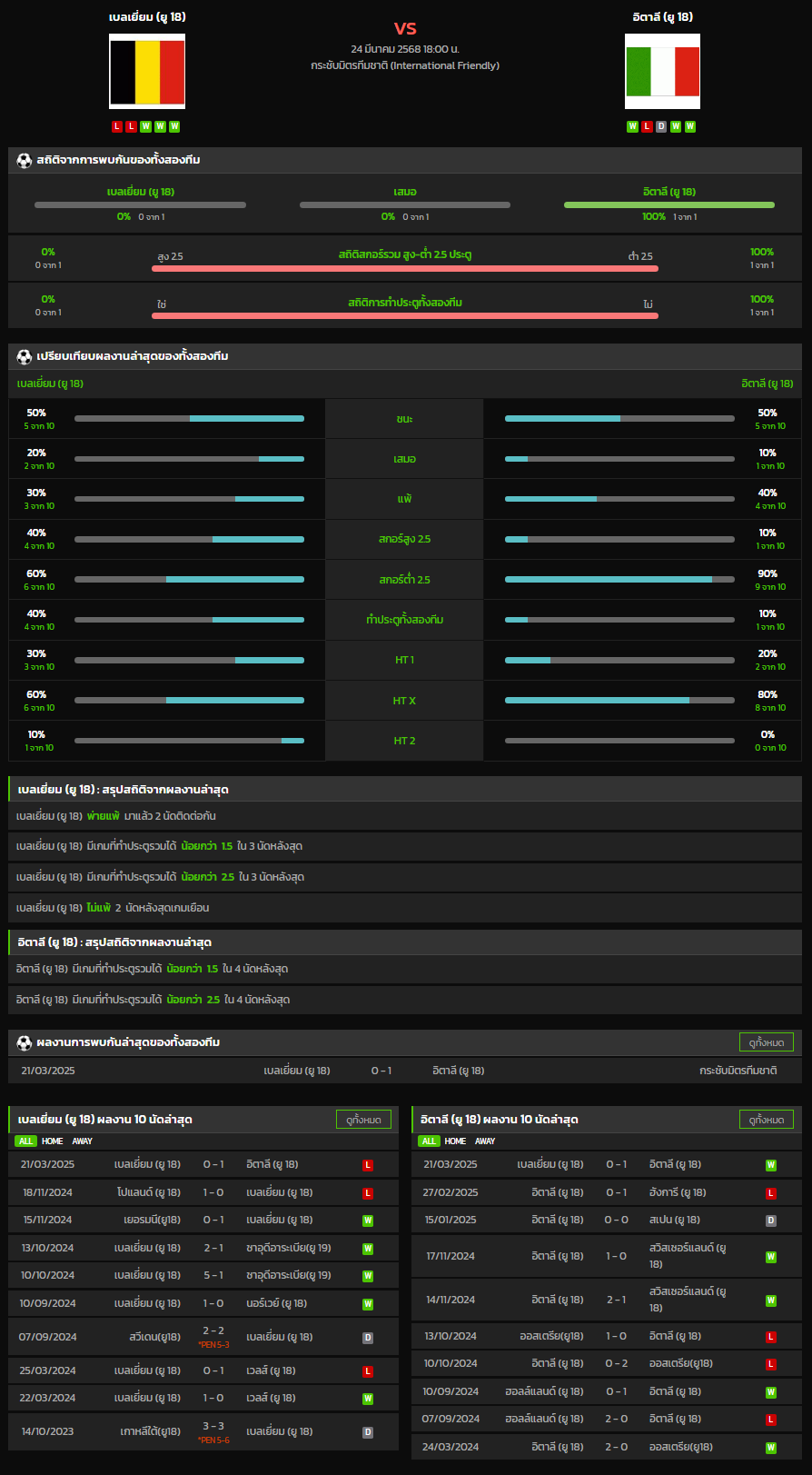Click the L badge on Italy row 10/10/2024

(x=771, y=1364)
